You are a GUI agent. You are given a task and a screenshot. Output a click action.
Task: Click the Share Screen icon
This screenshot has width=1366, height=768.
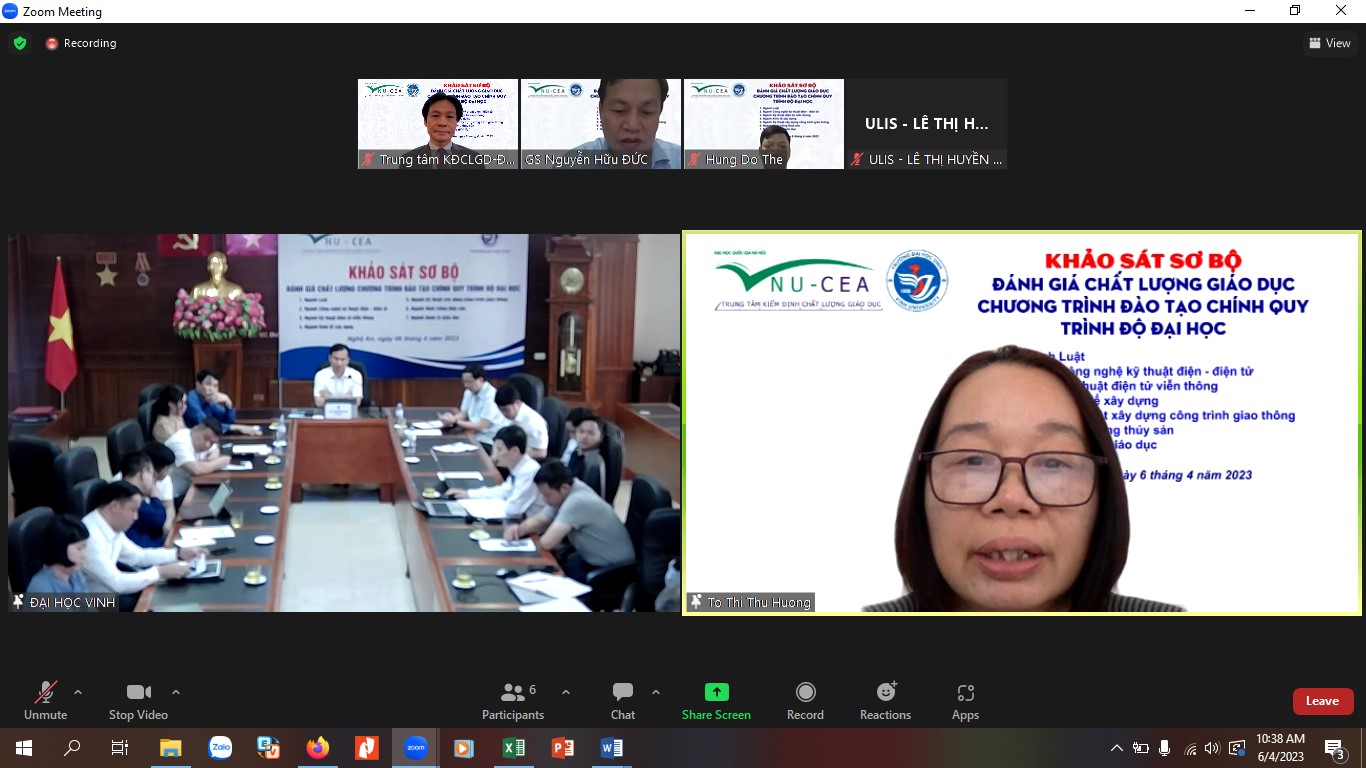tap(716, 693)
